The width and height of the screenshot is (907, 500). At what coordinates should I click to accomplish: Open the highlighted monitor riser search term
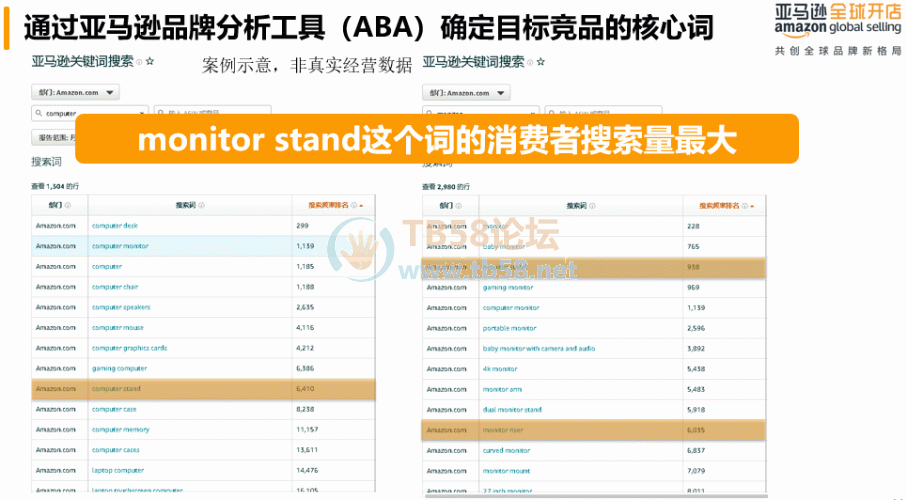tap(503, 430)
